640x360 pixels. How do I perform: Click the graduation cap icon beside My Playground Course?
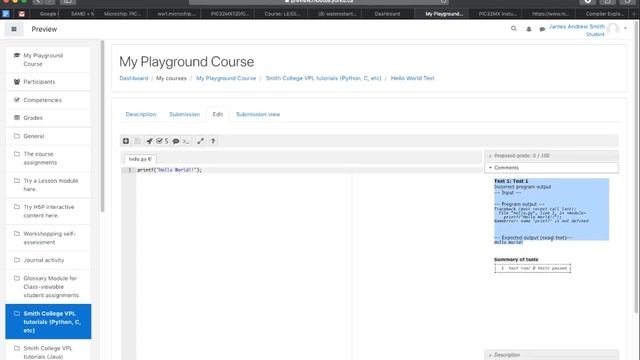17,55
